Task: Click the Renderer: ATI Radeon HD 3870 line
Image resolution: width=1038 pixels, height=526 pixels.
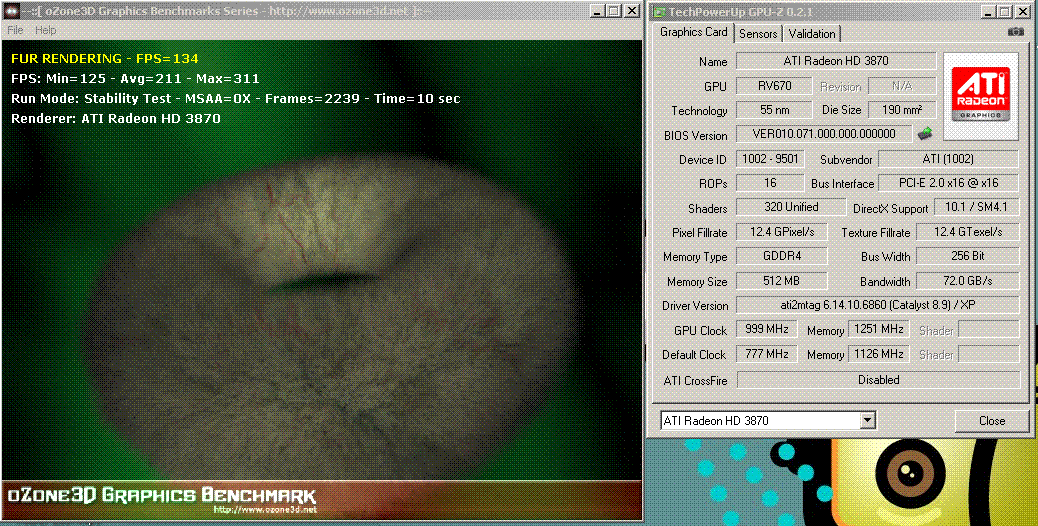Action: click(x=116, y=118)
